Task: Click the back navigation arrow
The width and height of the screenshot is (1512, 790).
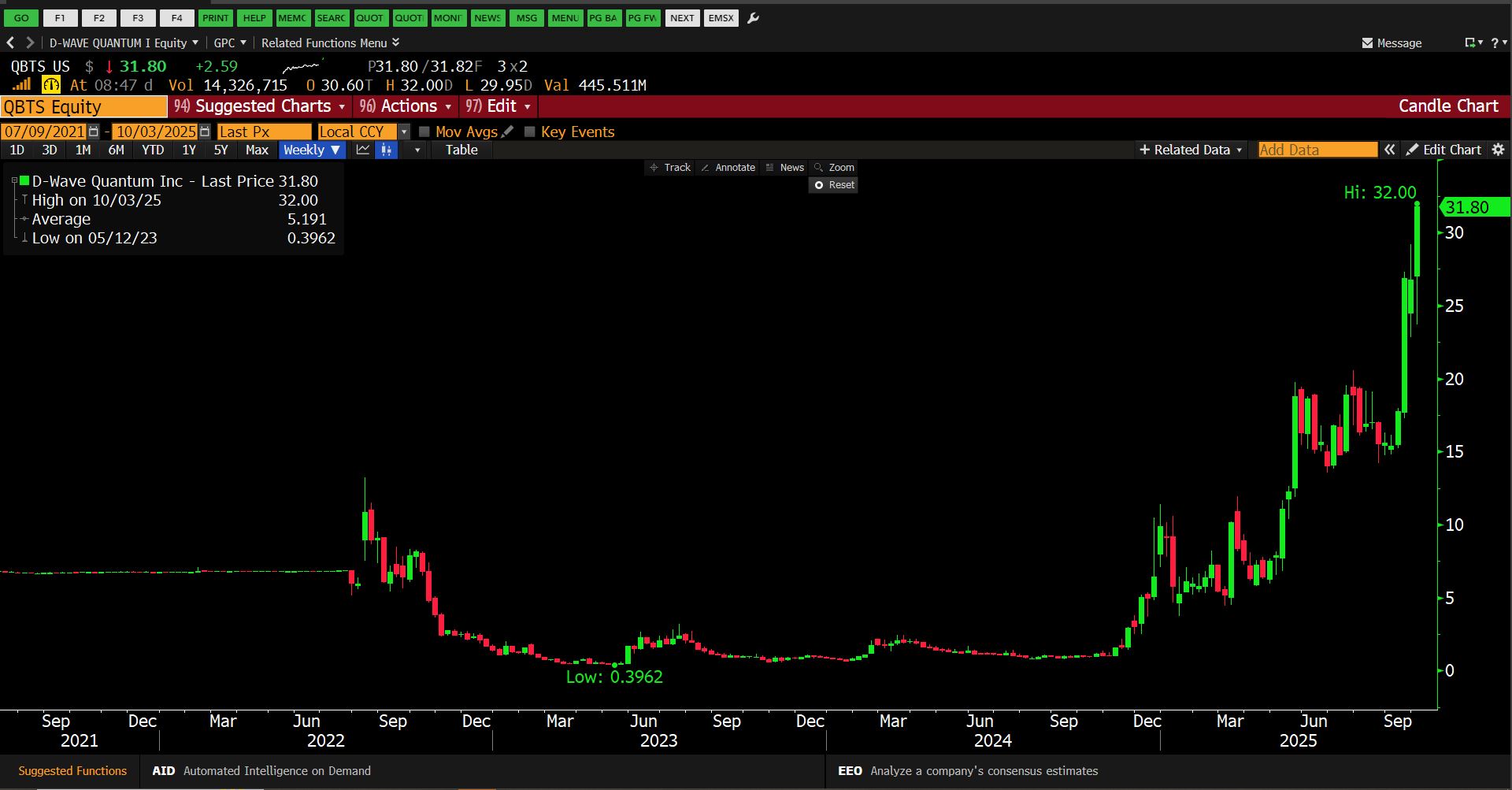Action: click(11, 43)
